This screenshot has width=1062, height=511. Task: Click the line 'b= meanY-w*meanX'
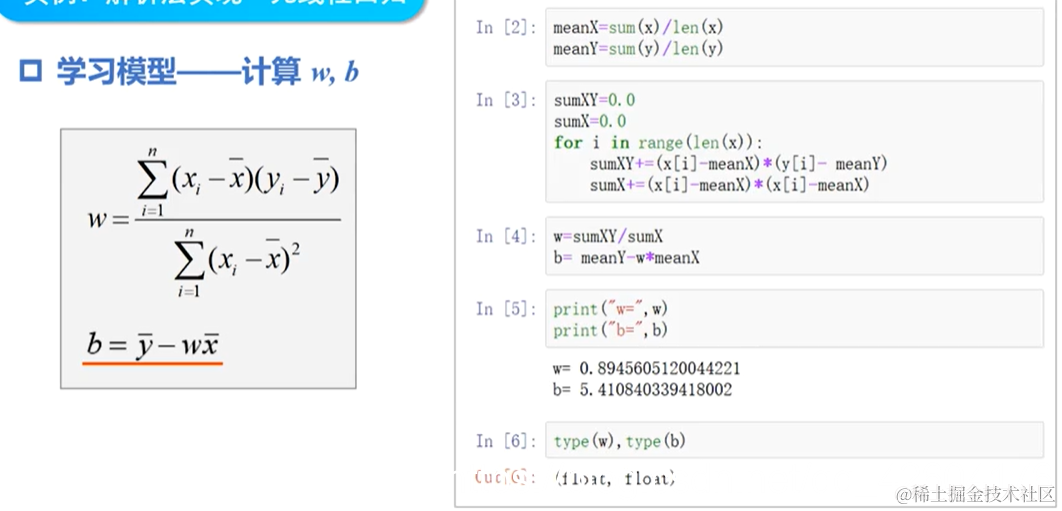[x=626, y=258]
